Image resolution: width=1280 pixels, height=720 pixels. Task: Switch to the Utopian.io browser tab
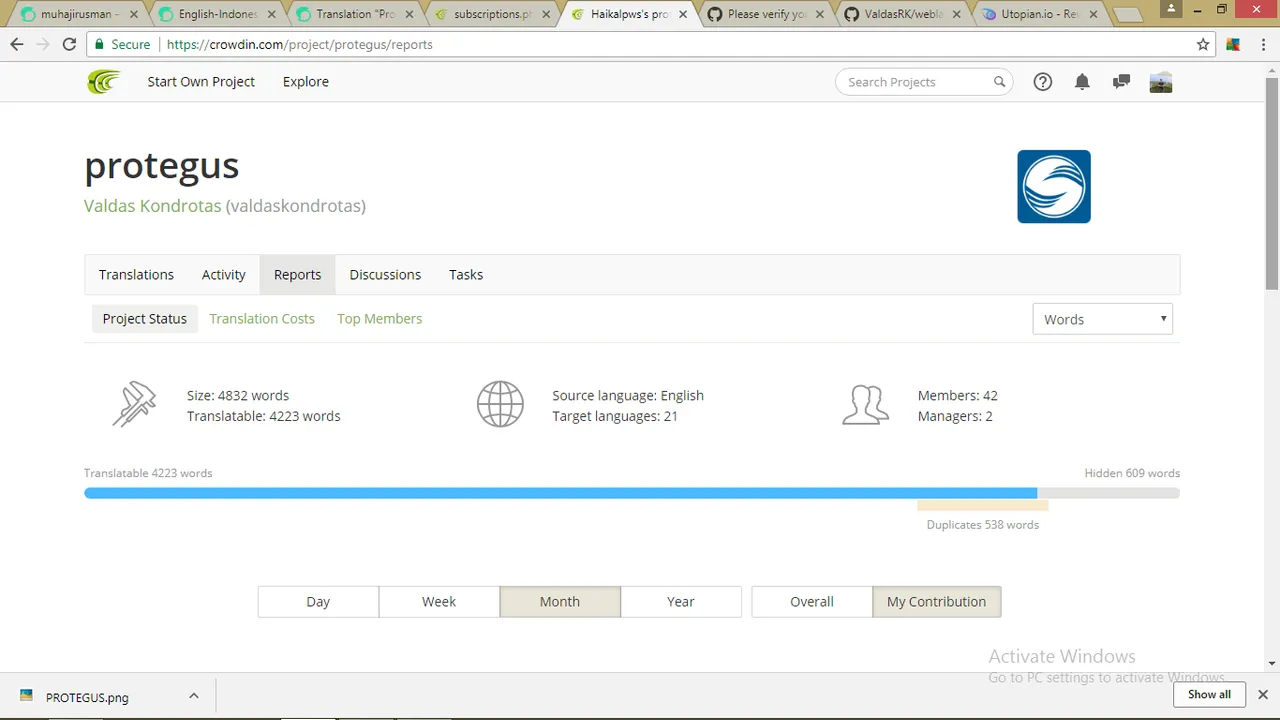[1040, 14]
